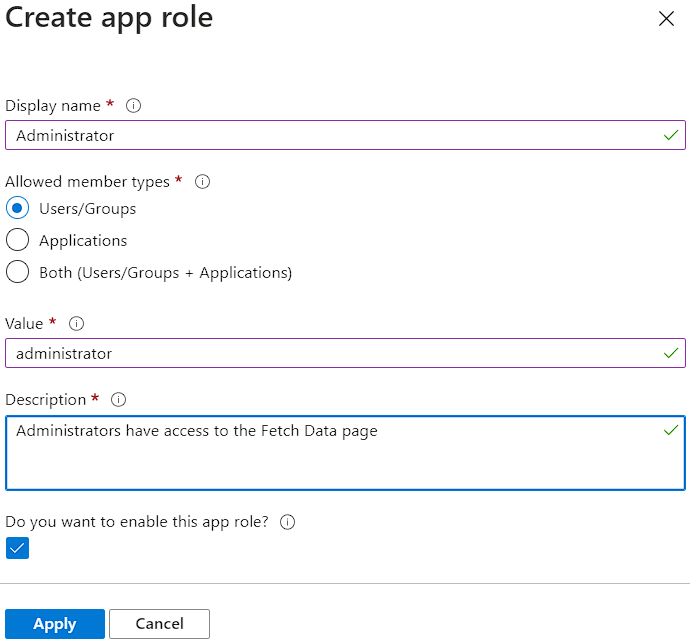Click green validation checkmark in Description box
Screen dimensions: 690x640
(670, 430)
